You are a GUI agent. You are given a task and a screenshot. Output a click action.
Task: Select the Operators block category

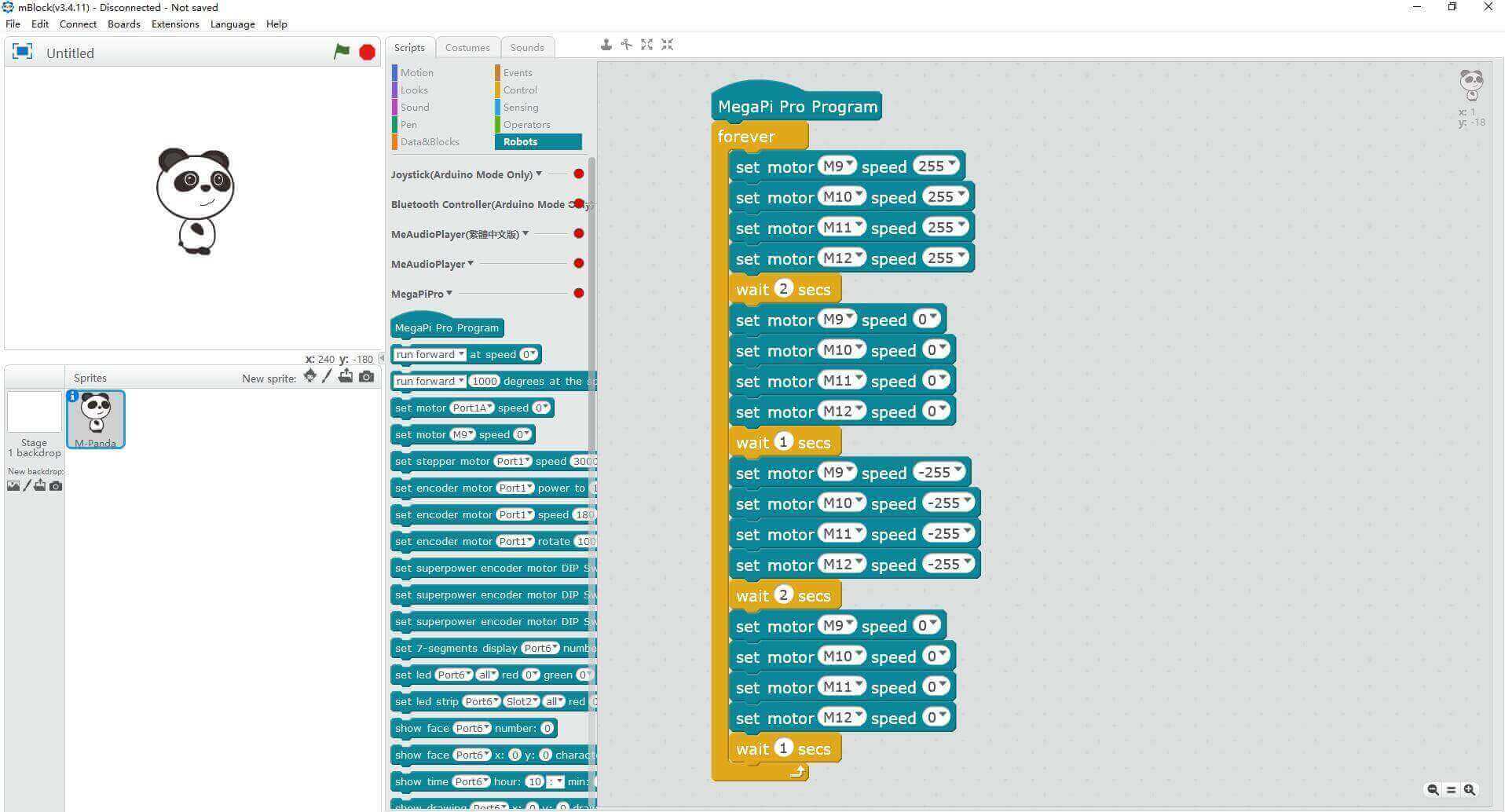click(526, 124)
